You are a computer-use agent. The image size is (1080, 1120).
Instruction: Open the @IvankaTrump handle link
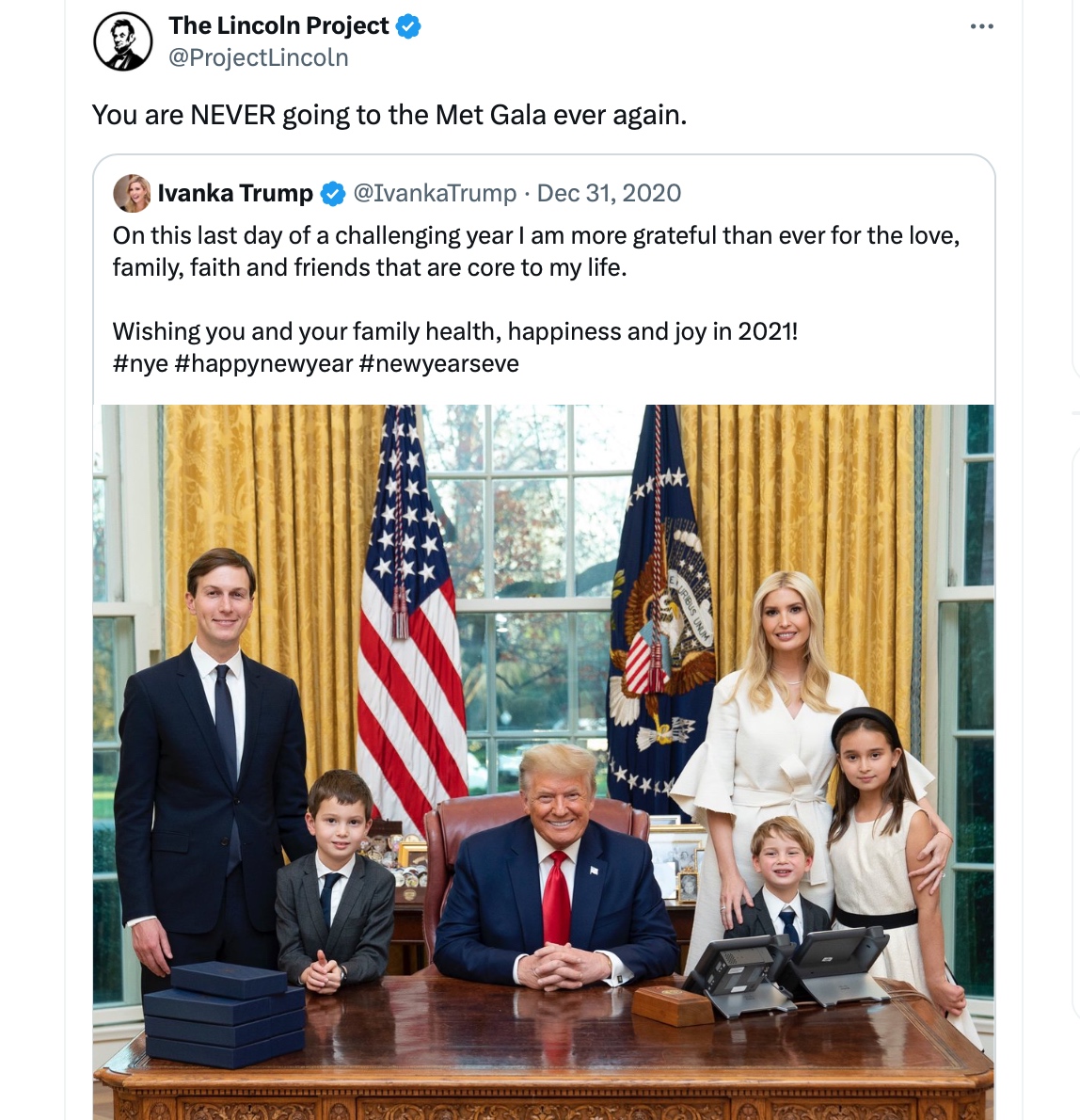point(435,193)
